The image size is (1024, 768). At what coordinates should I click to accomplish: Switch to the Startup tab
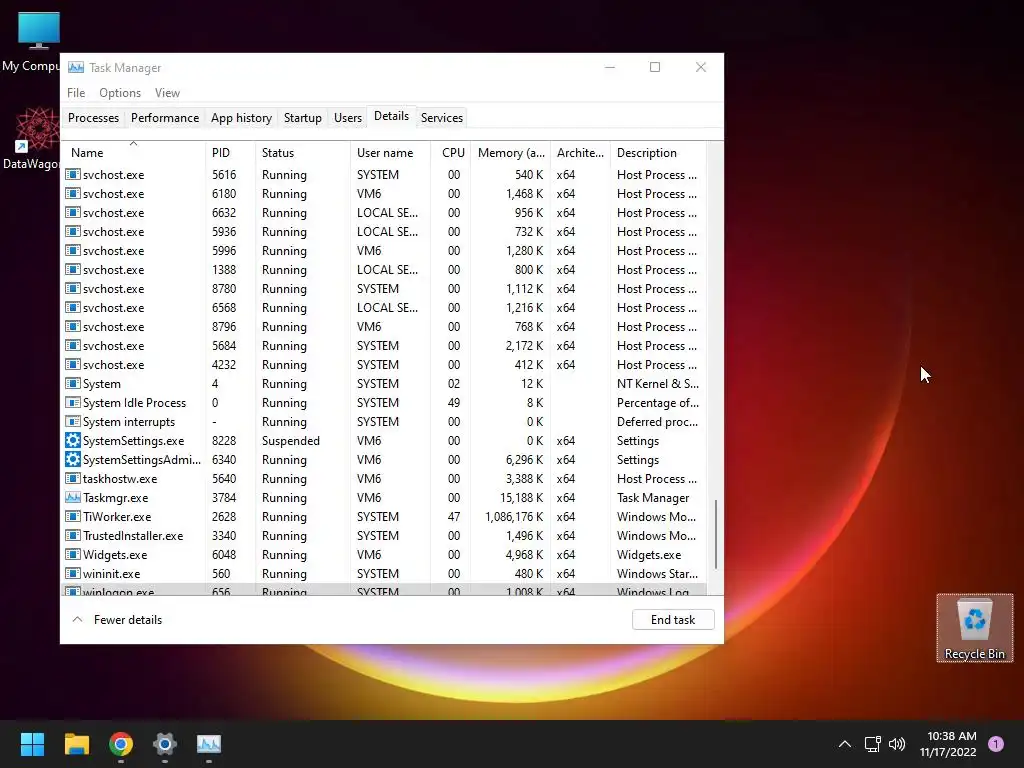click(x=302, y=118)
